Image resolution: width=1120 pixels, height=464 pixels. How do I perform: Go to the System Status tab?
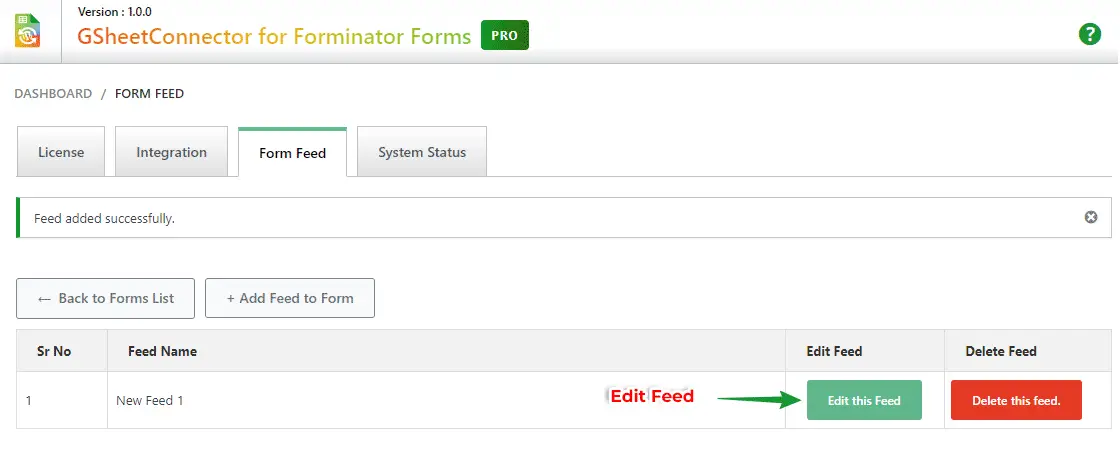[x=422, y=153]
